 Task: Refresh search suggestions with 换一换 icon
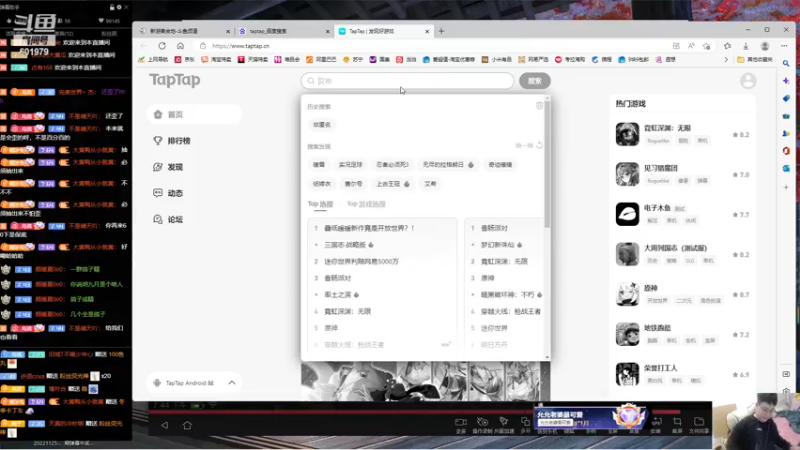point(539,145)
